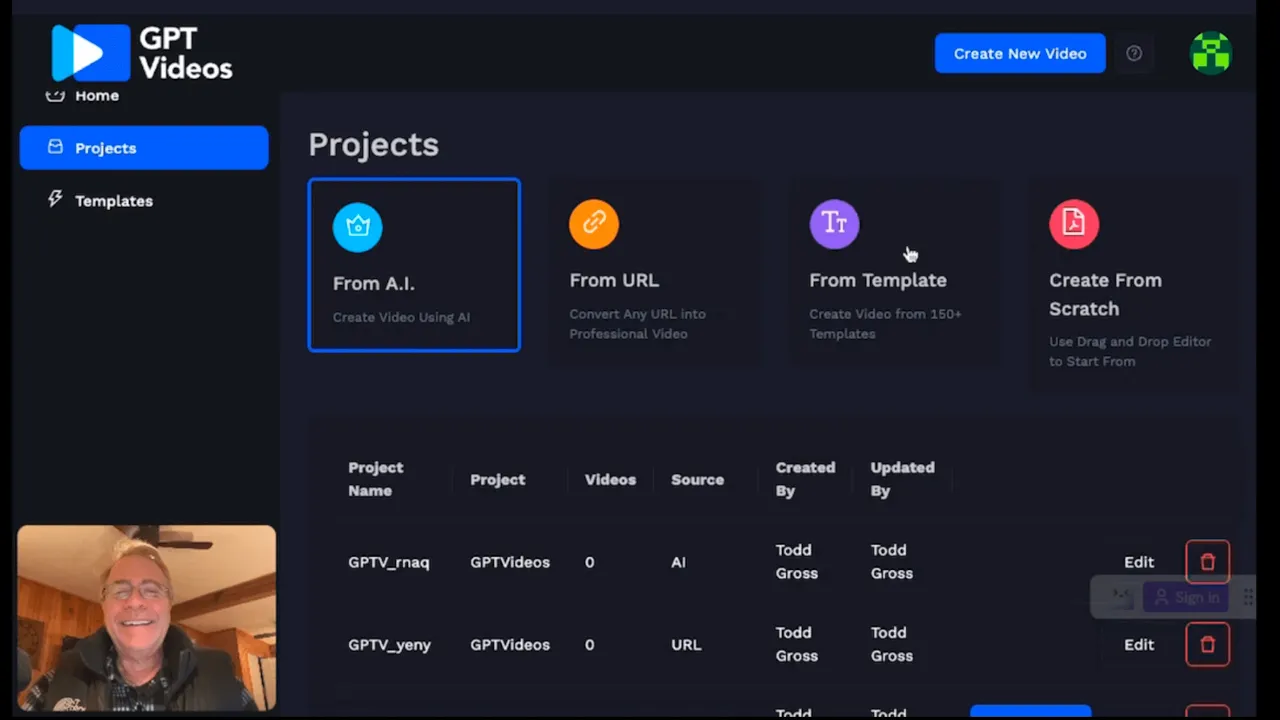Click GPTVideos cell in GPTV_rnaq row
The height and width of the screenshot is (720, 1280).
coord(510,562)
